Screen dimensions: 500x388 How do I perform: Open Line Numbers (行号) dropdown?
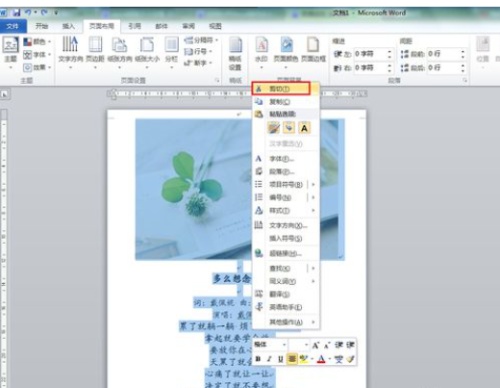point(199,52)
